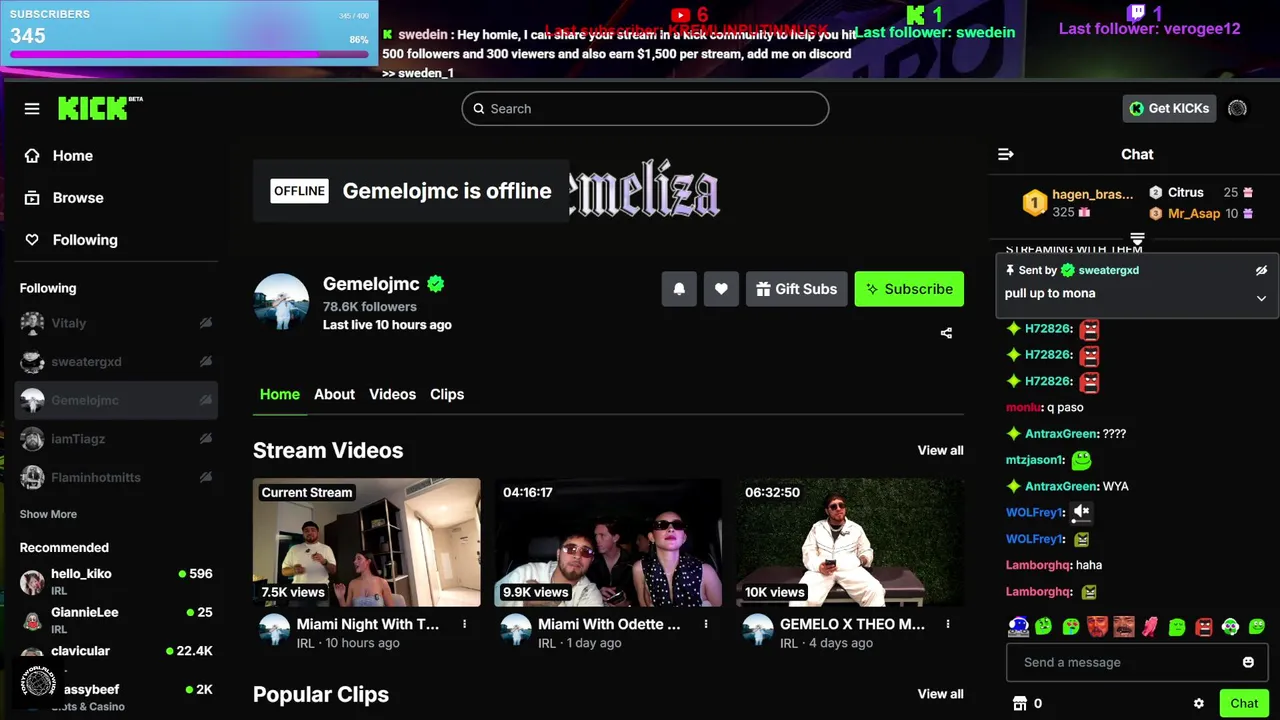Screen dimensions: 1280x720
Task: Click the share icon under Subscribe
Action: pos(946,333)
